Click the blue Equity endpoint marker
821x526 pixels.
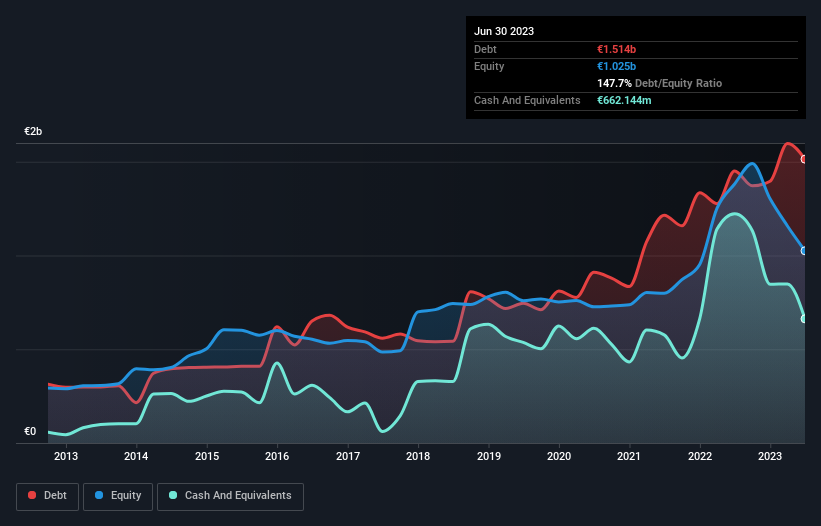(804, 251)
